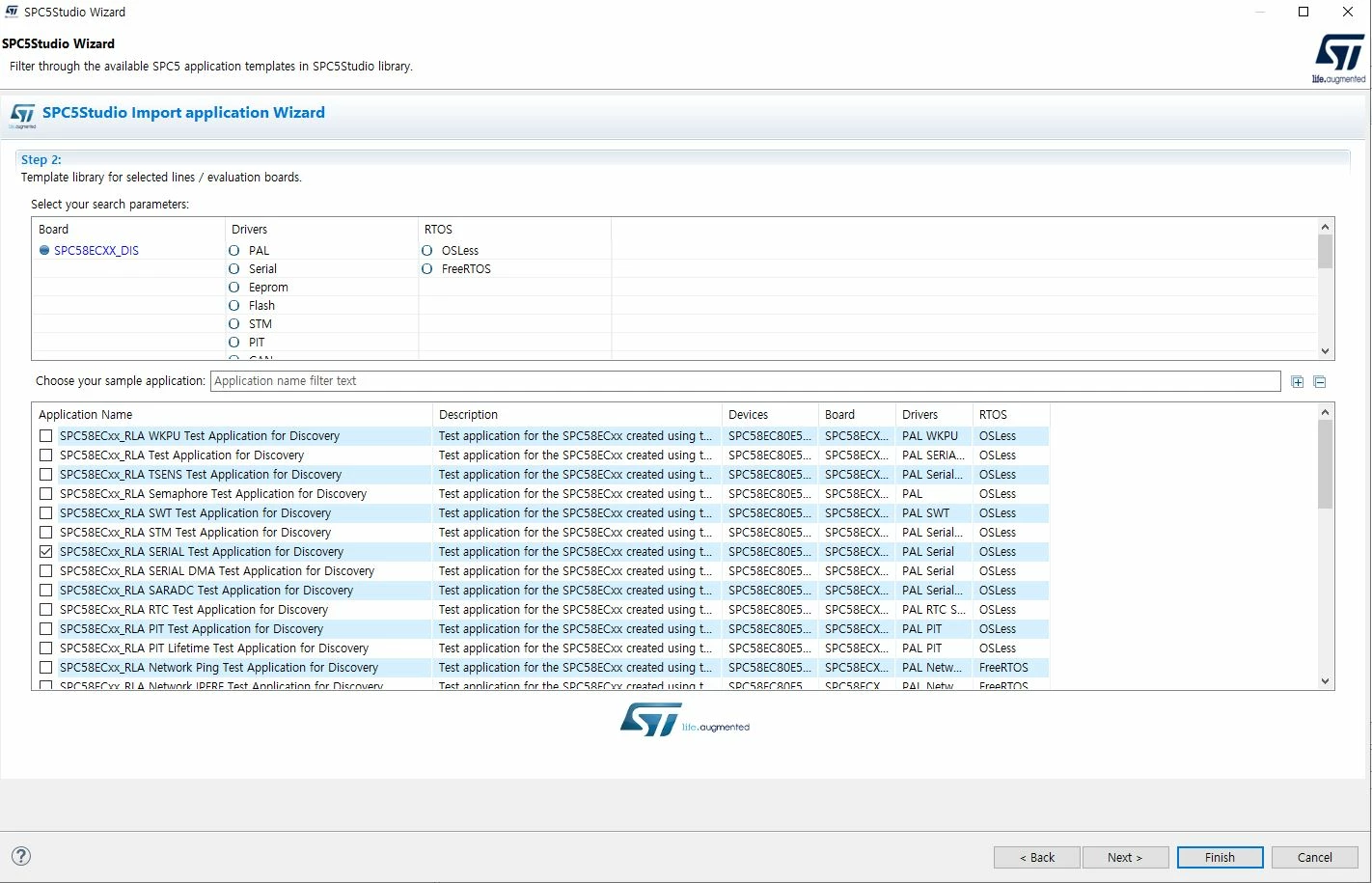Select the PAL driver radio option
Image resolution: width=1372 pixels, height=883 pixels.
click(233, 251)
